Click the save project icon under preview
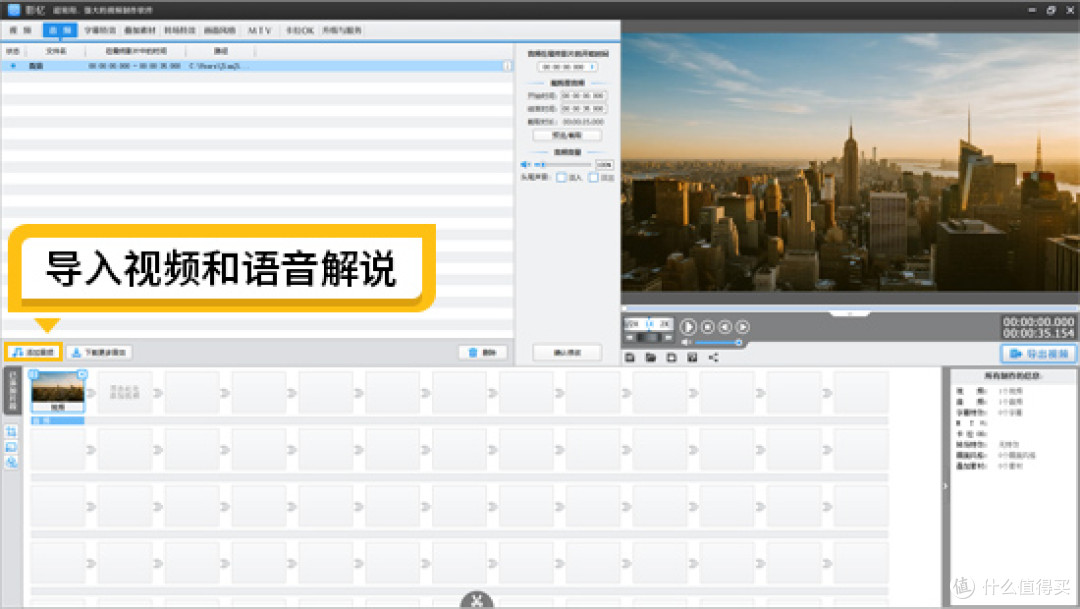Screen dimensions: 1080x609 [630, 357]
